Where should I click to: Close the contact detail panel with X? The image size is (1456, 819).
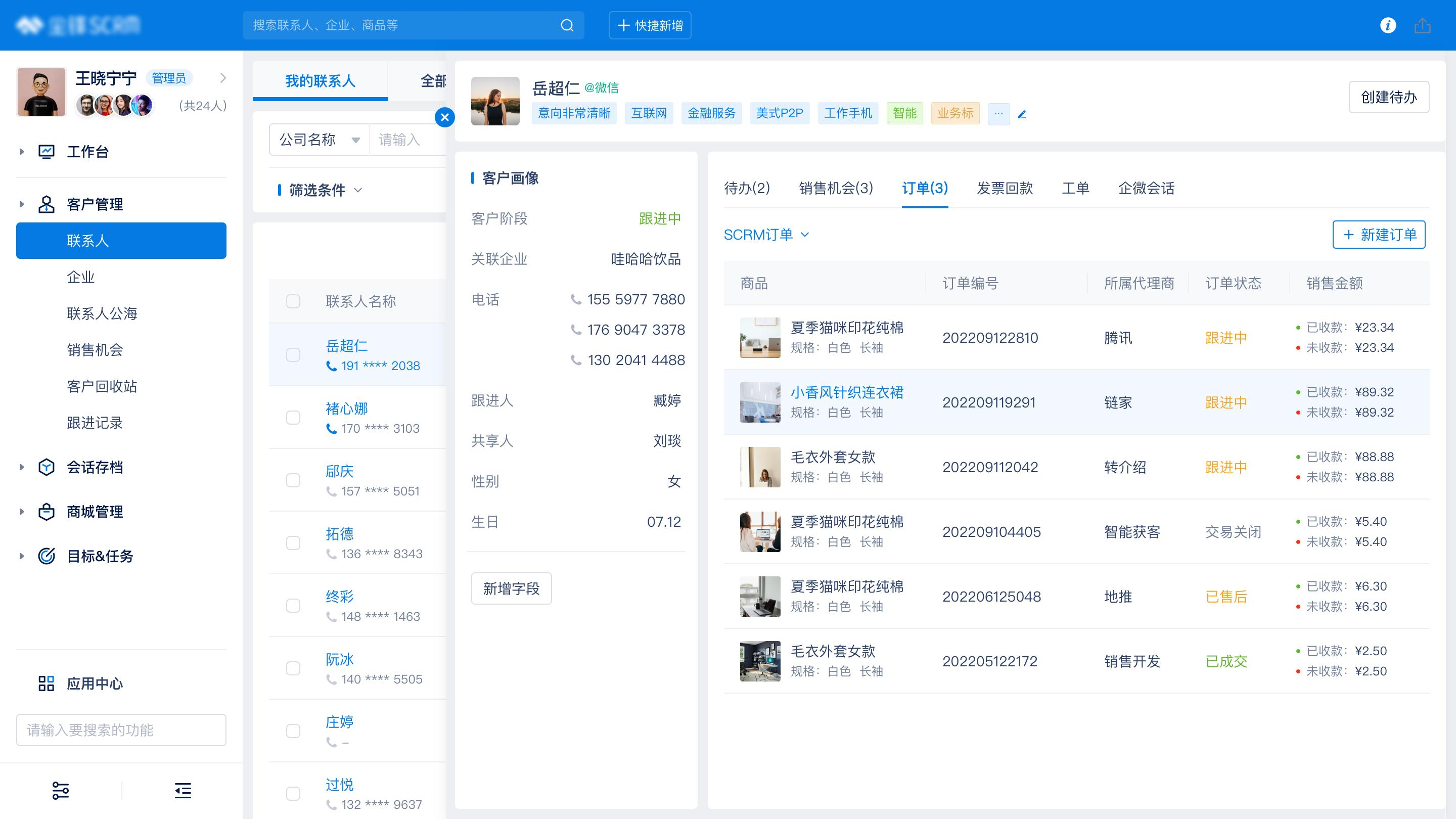click(445, 117)
